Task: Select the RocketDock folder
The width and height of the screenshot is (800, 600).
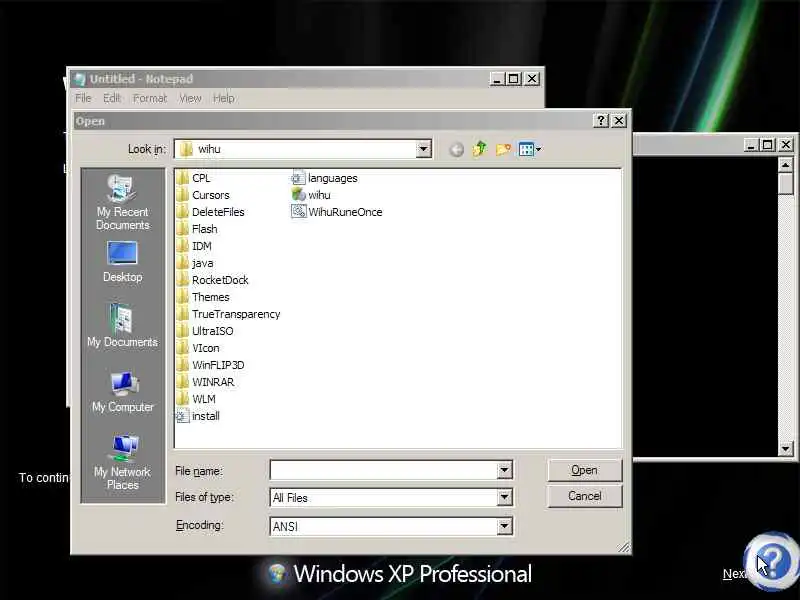Action: coord(212,280)
